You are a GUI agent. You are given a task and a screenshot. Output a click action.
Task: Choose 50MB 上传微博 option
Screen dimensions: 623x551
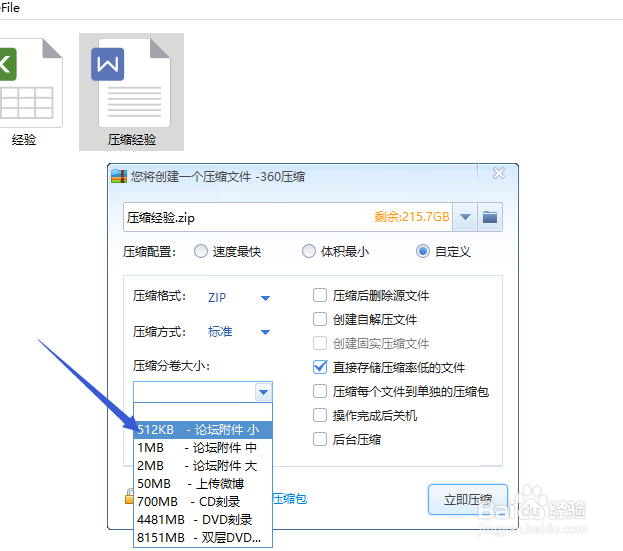[203, 483]
